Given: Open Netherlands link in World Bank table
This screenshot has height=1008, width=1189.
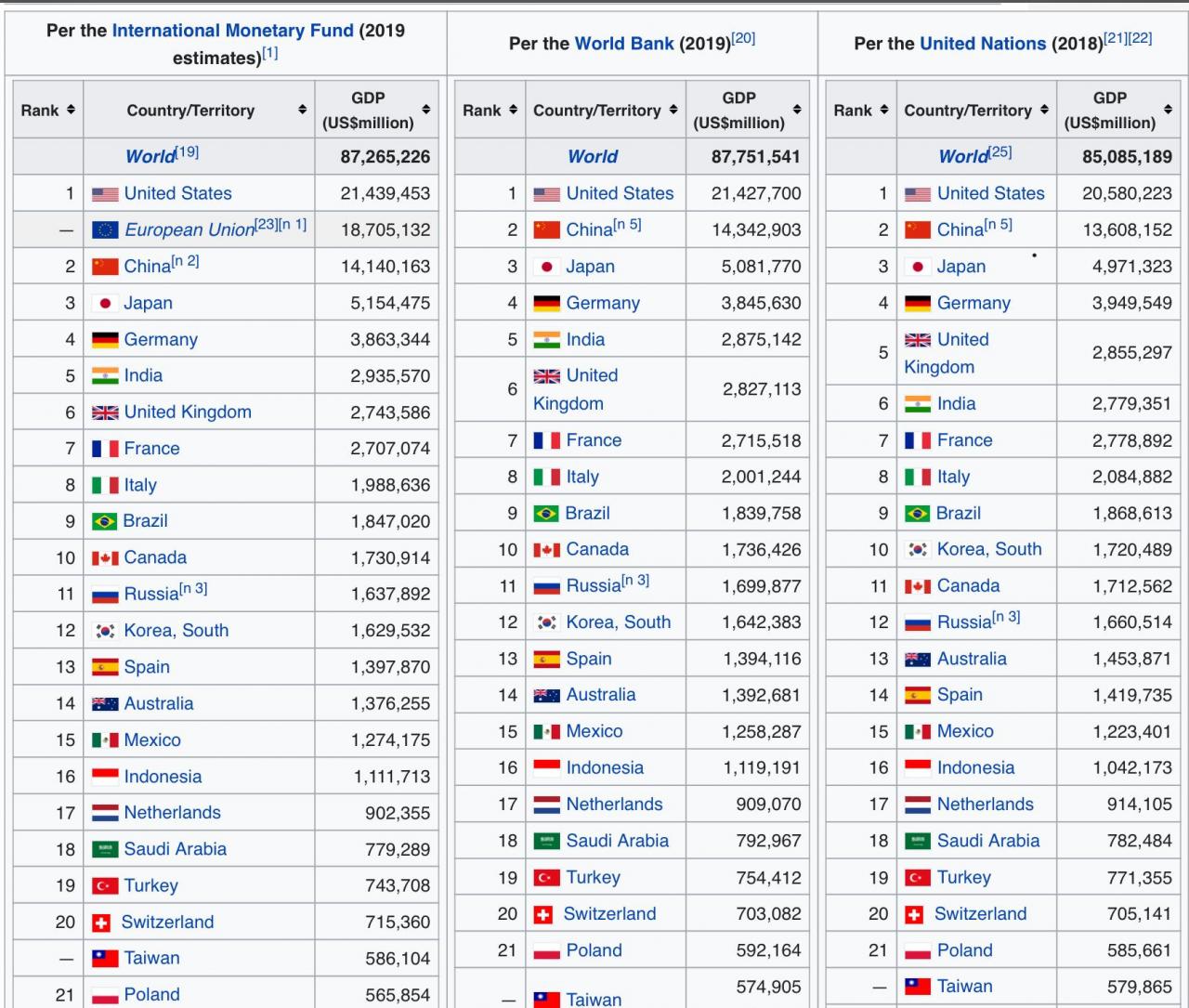Looking at the screenshot, I should tap(615, 805).
